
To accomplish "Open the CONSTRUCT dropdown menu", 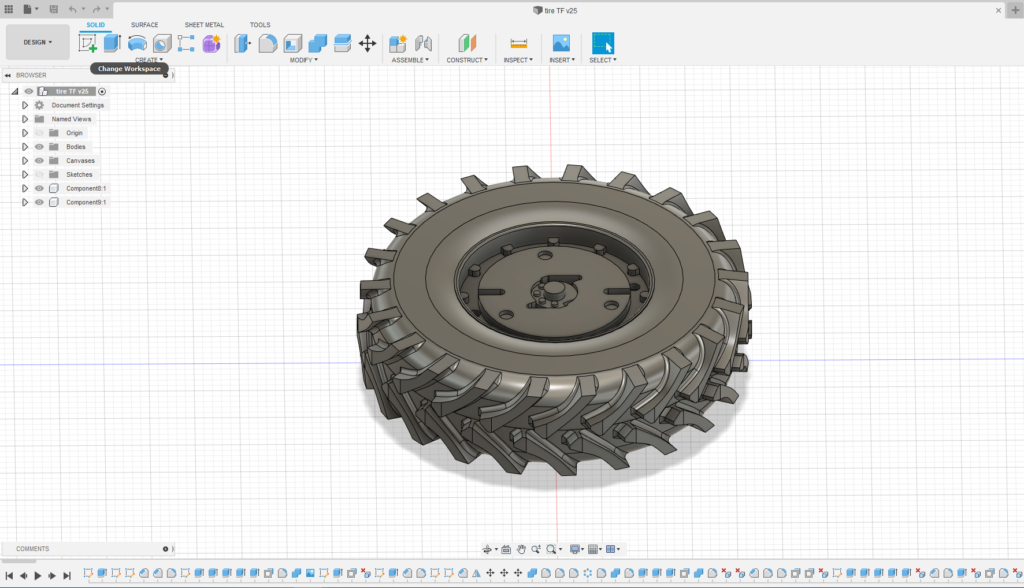I will 467,60.
